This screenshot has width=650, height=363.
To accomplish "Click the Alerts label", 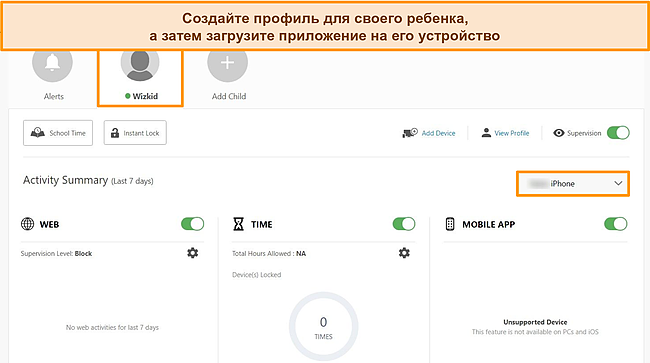I will pyautogui.click(x=54, y=96).
